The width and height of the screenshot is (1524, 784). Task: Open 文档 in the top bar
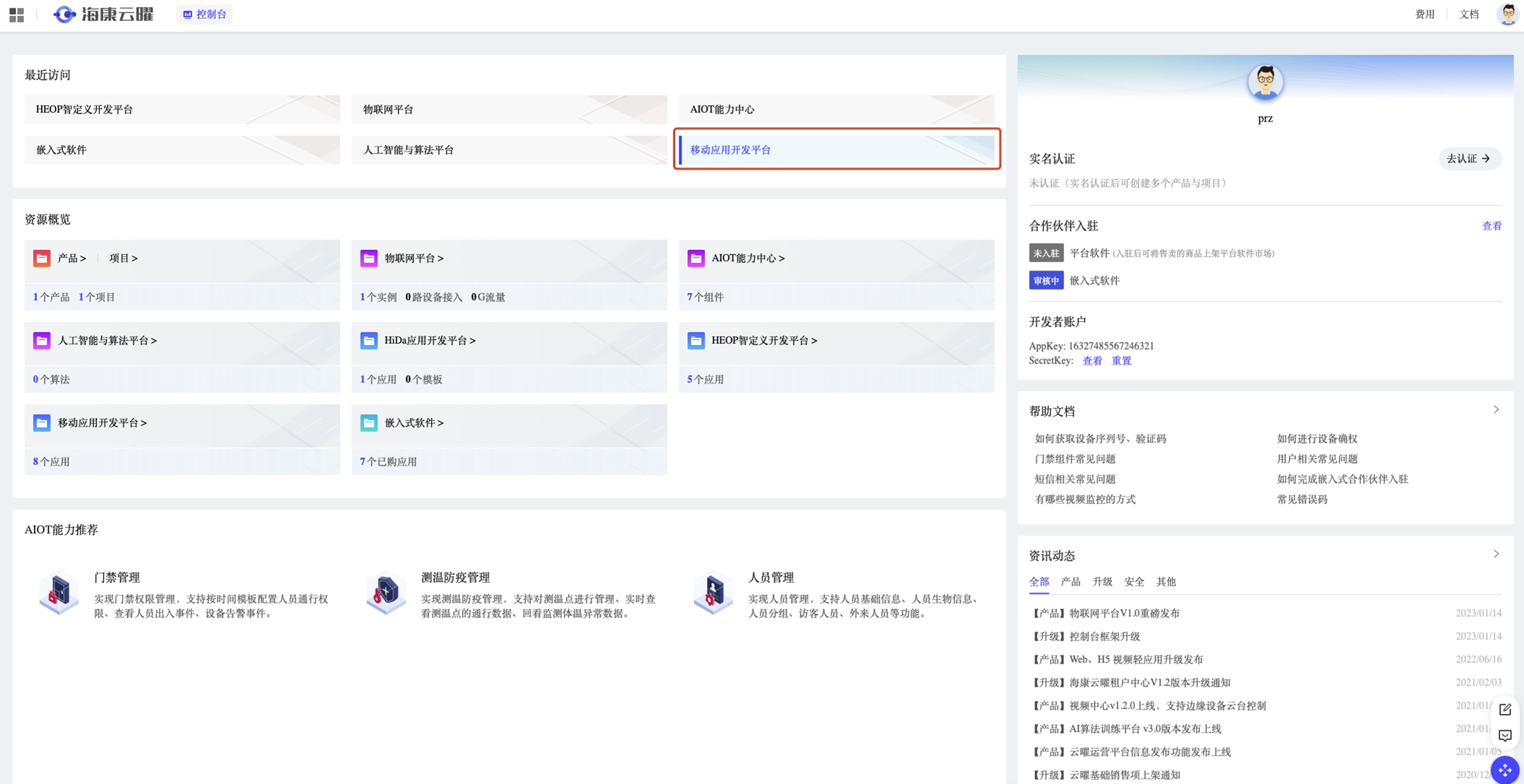(x=1469, y=14)
